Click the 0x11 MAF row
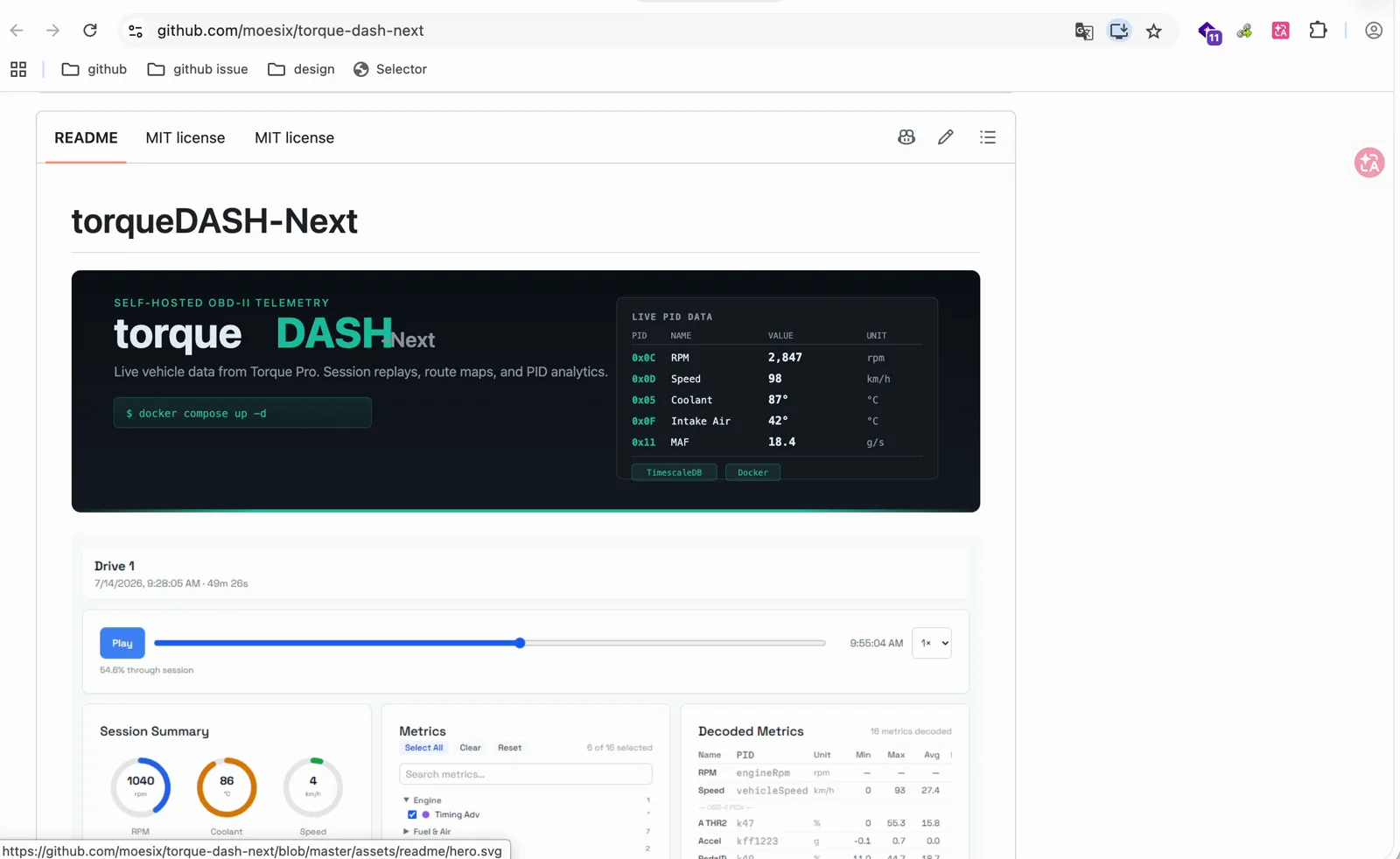The image size is (1400, 859). [777, 442]
